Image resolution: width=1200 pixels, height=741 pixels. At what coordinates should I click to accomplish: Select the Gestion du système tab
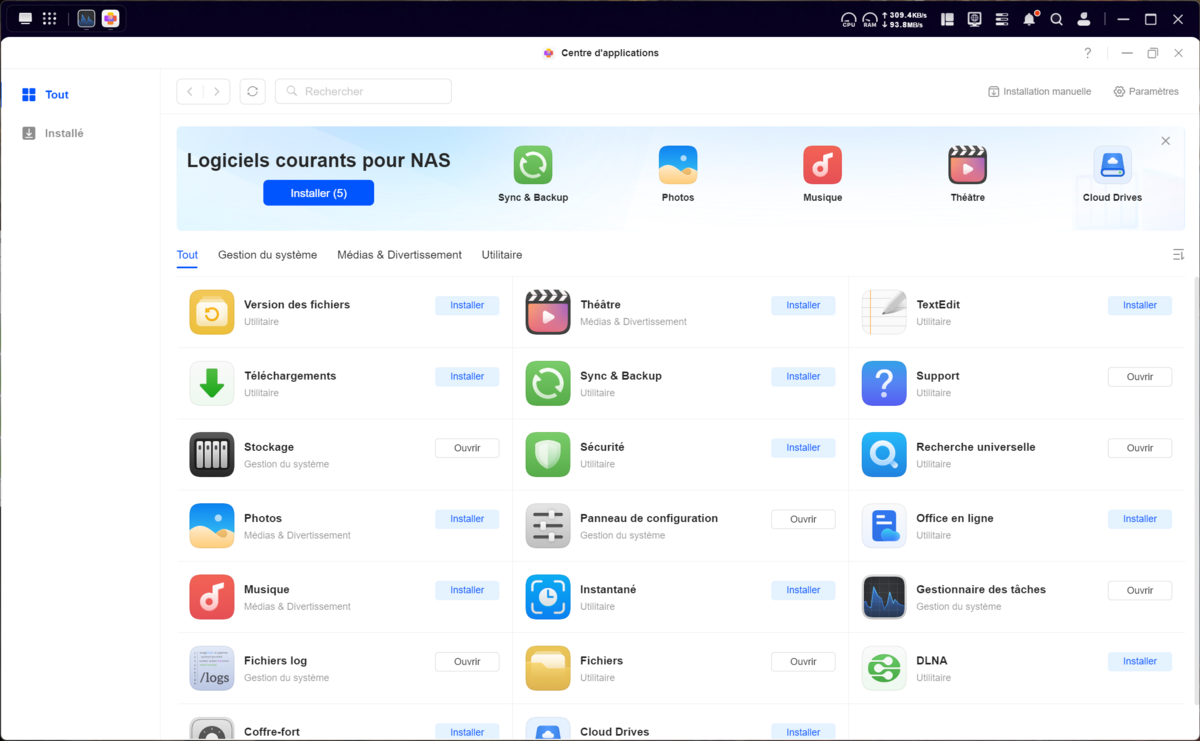267,255
